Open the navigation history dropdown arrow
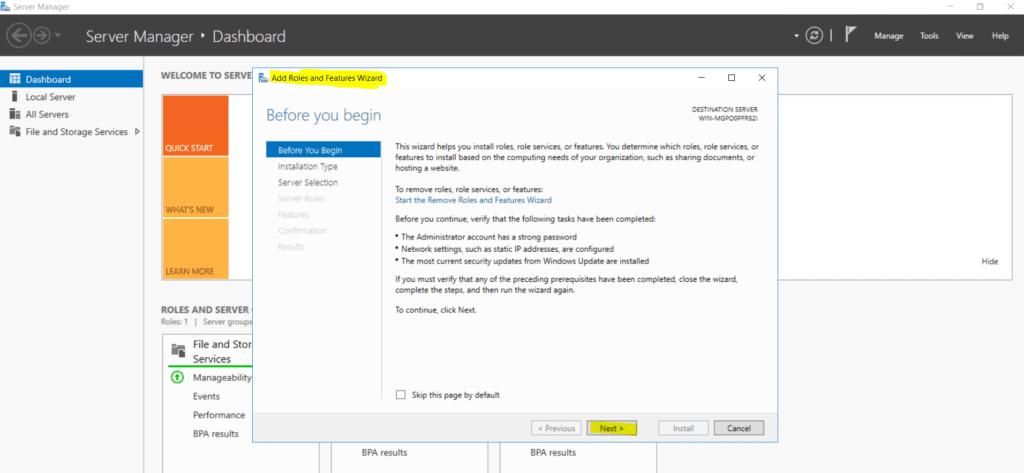This screenshot has width=1024, height=473. pyautogui.click(x=57, y=36)
